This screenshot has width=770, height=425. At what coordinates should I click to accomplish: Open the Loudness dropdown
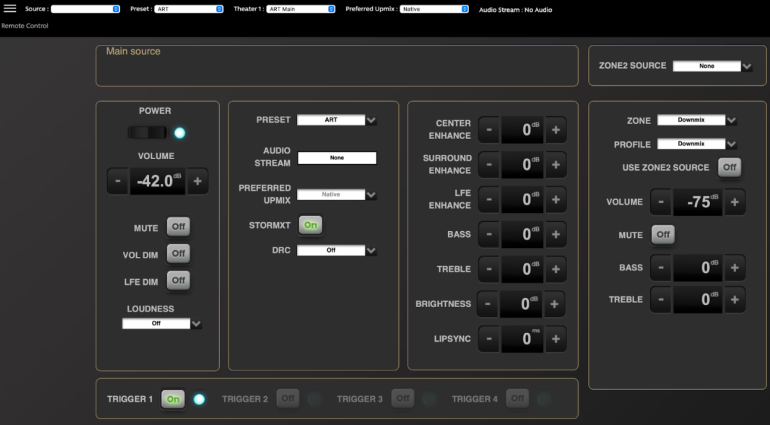tap(162, 323)
